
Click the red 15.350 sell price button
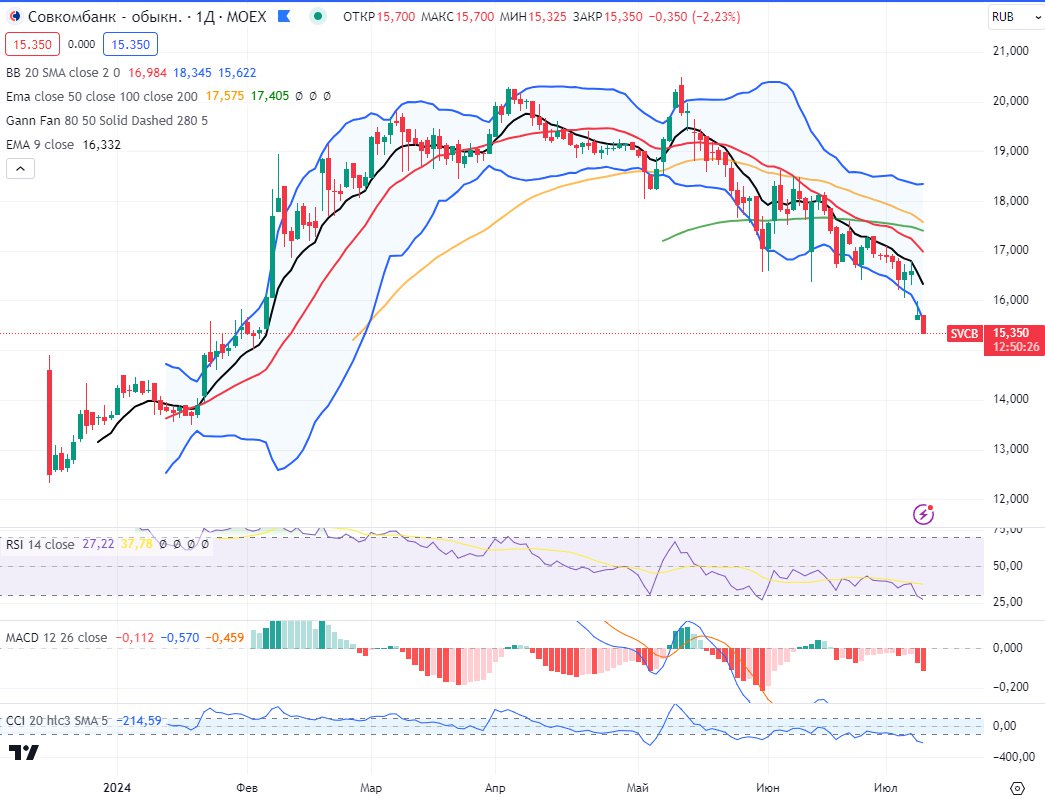[x=32, y=45]
